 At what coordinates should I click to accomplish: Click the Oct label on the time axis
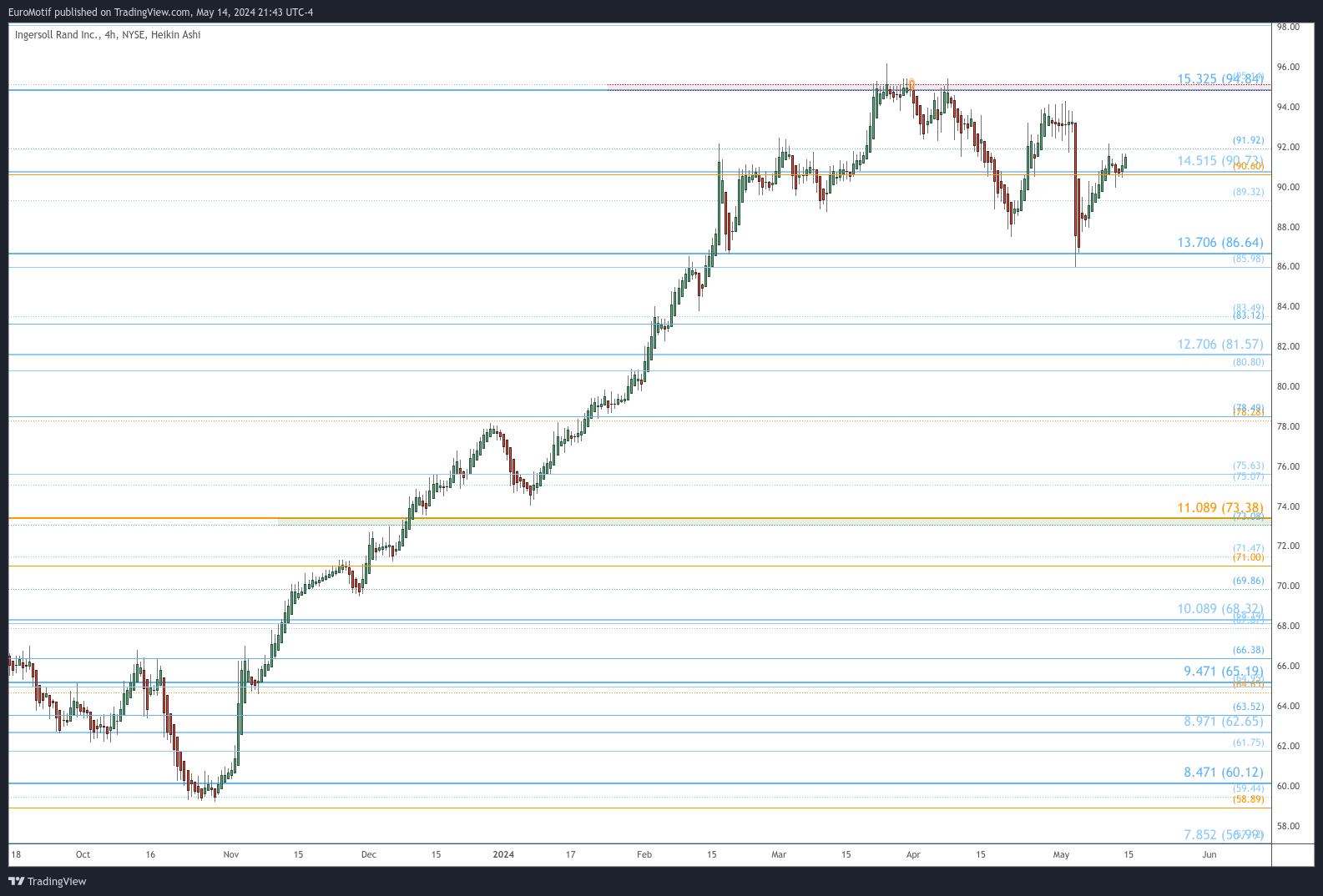pos(83,854)
